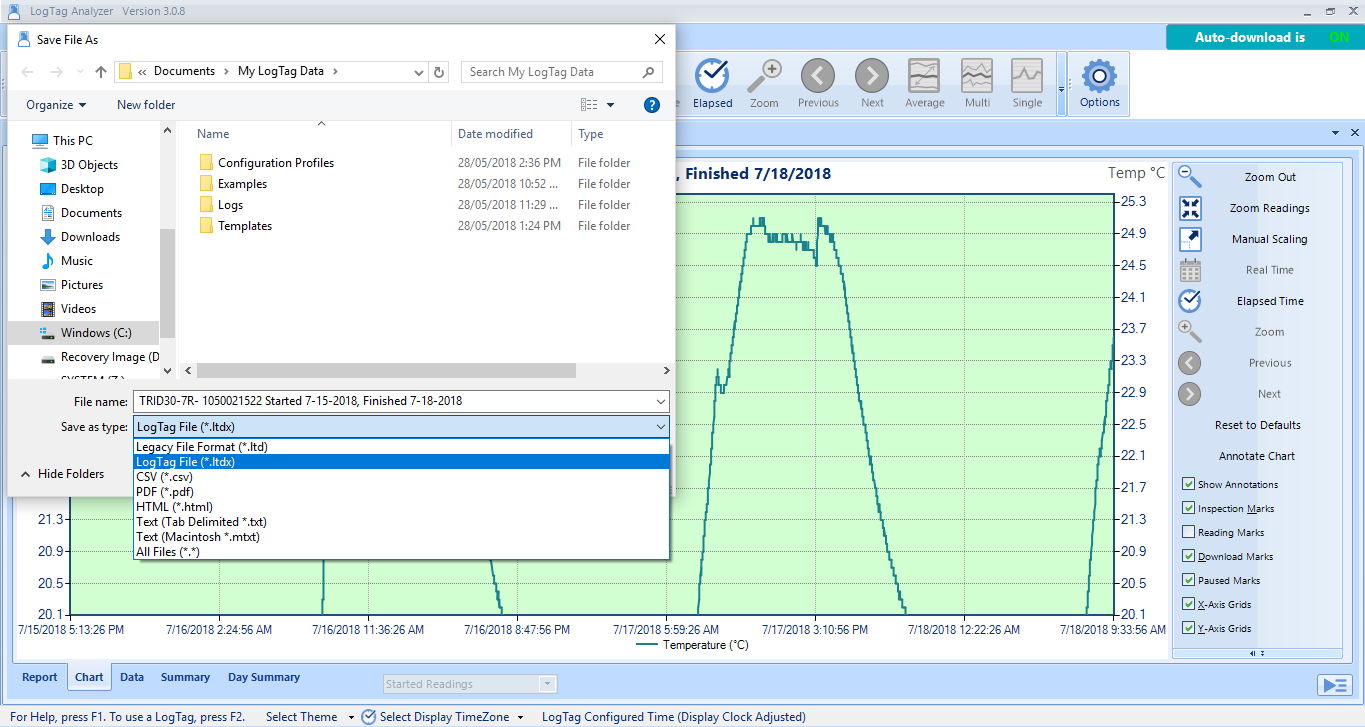
Task: Toggle the Y-Axis Grids checkbox
Action: [x=1188, y=629]
